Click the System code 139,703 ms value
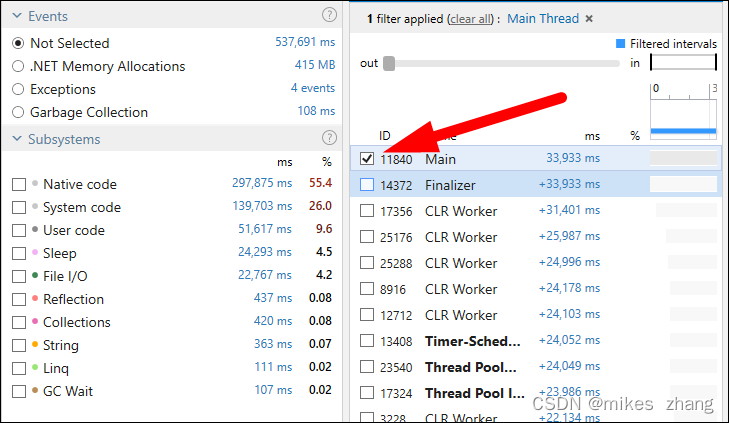The width and height of the screenshot is (729, 423). tap(262, 206)
